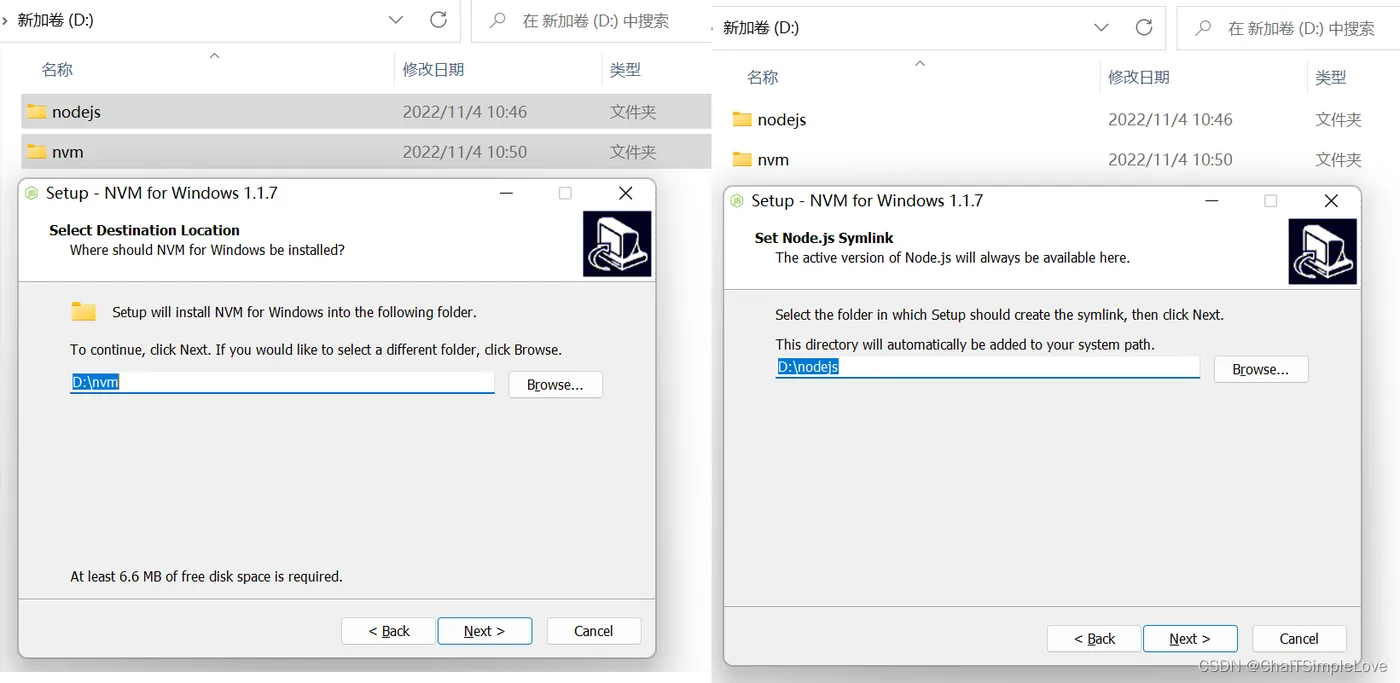
Task: Go Back in Select Destination Location dialog
Action: 388,631
